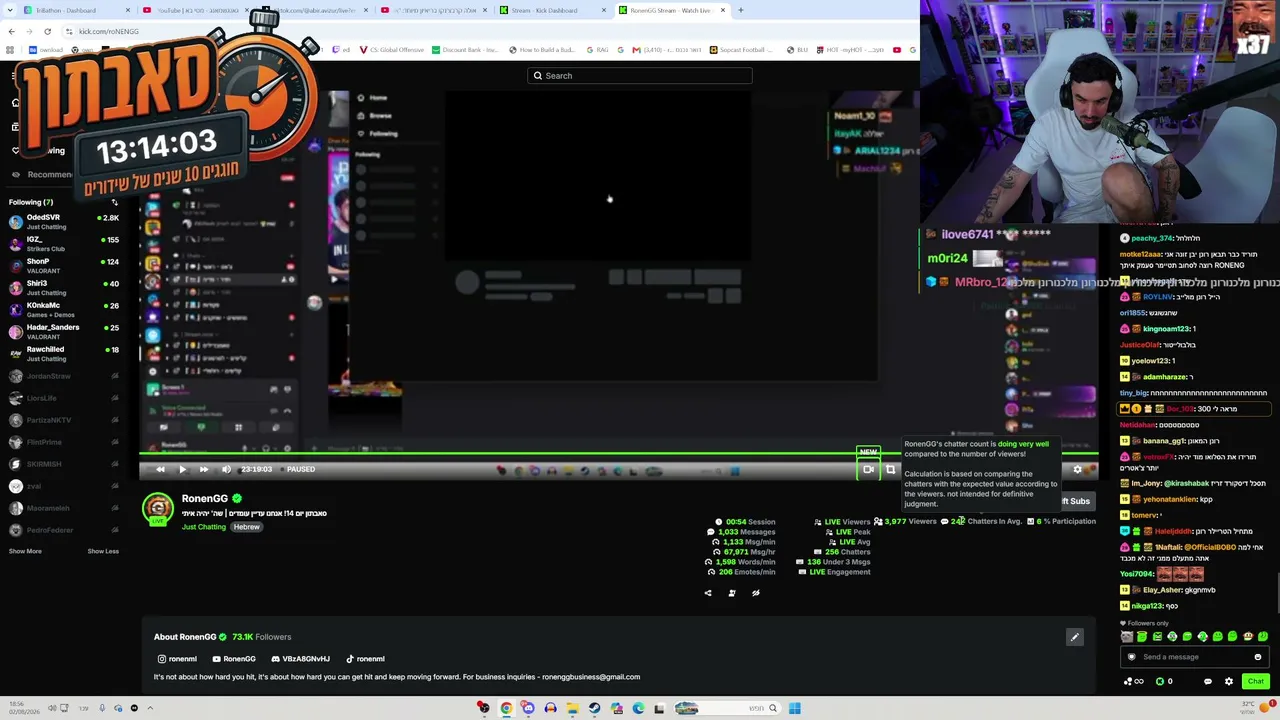Open the RonenGG YouTube link
The width and height of the screenshot is (1280, 720).
(x=234, y=659)
